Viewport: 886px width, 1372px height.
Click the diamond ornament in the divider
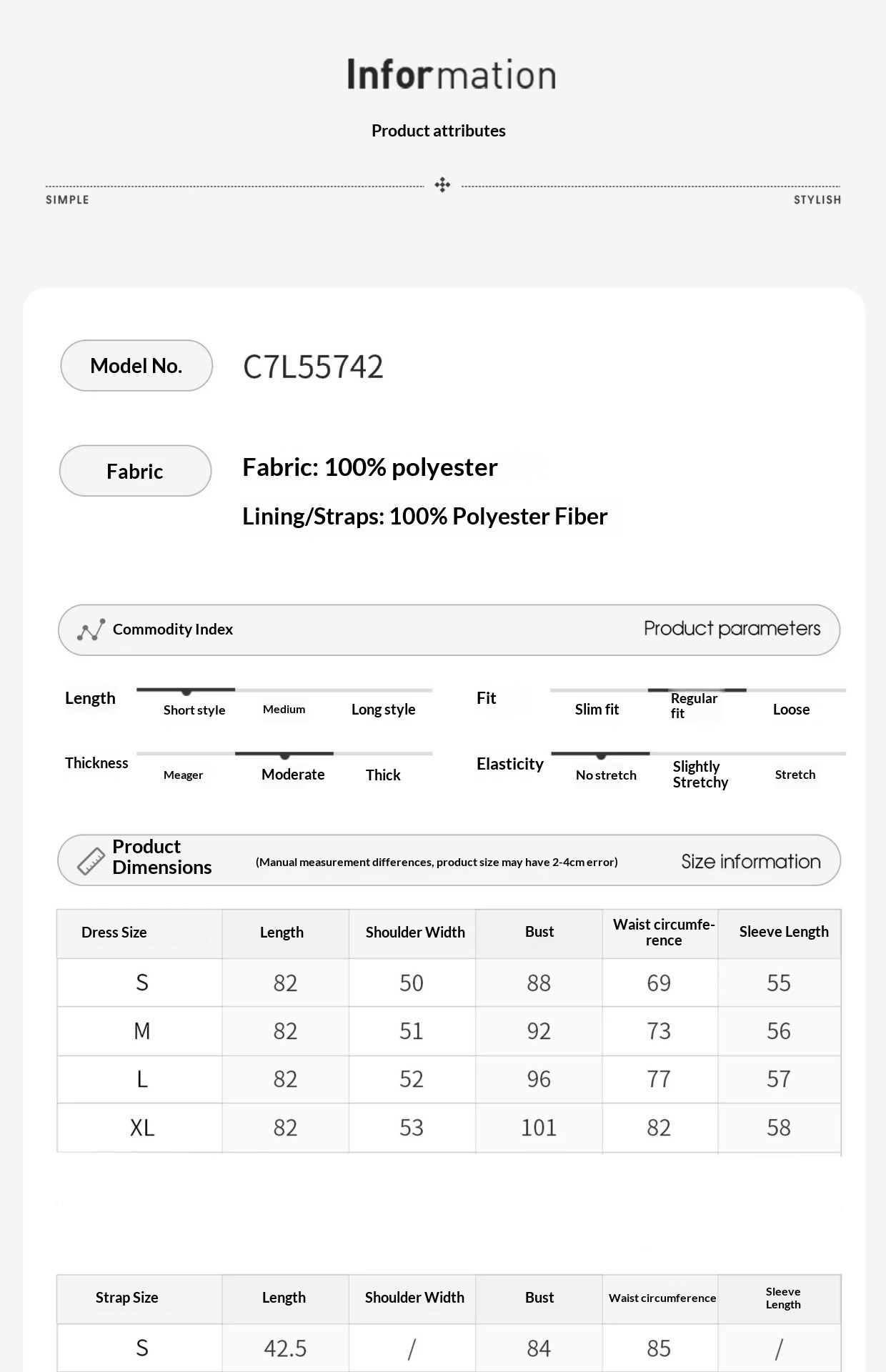[x=442, y=185]
